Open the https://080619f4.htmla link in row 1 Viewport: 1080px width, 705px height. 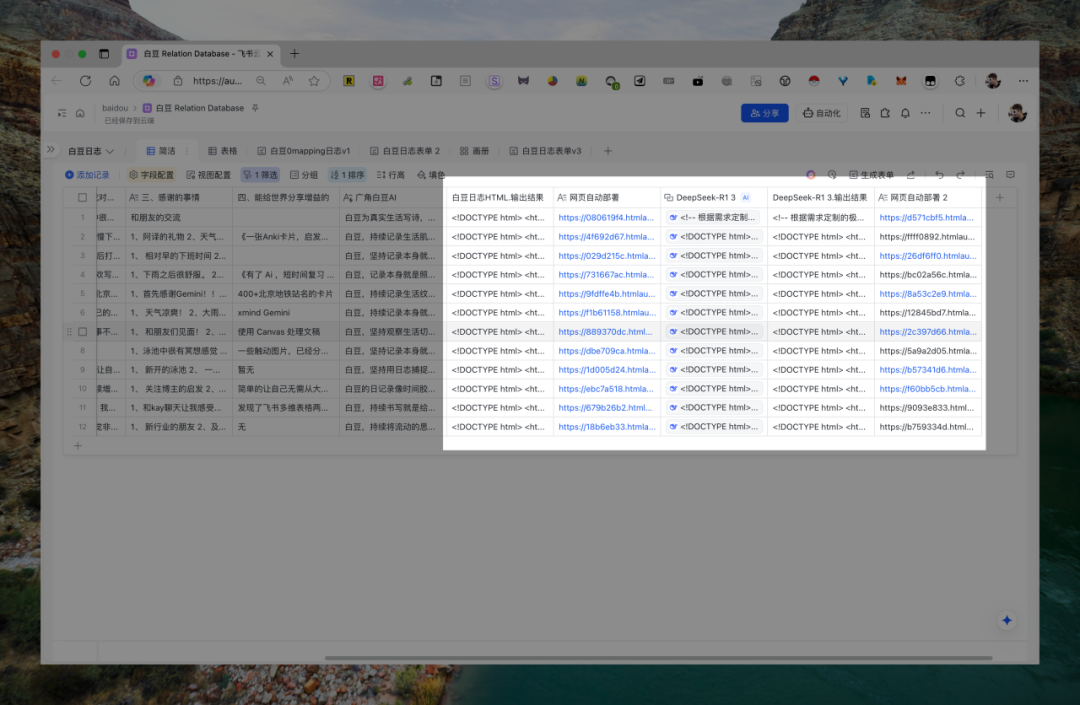(605, 218)
